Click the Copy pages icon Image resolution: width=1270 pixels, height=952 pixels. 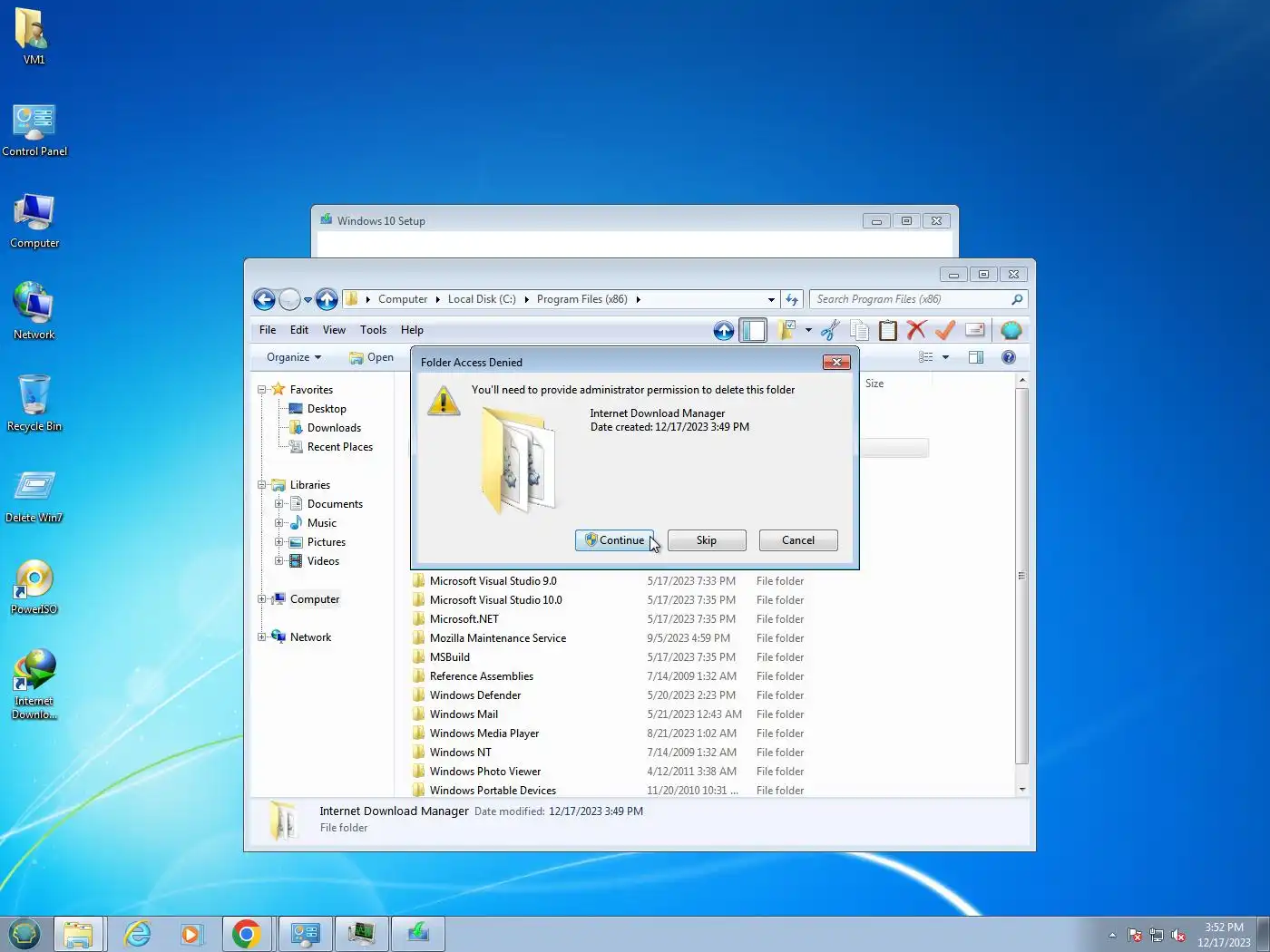point(859,330)
